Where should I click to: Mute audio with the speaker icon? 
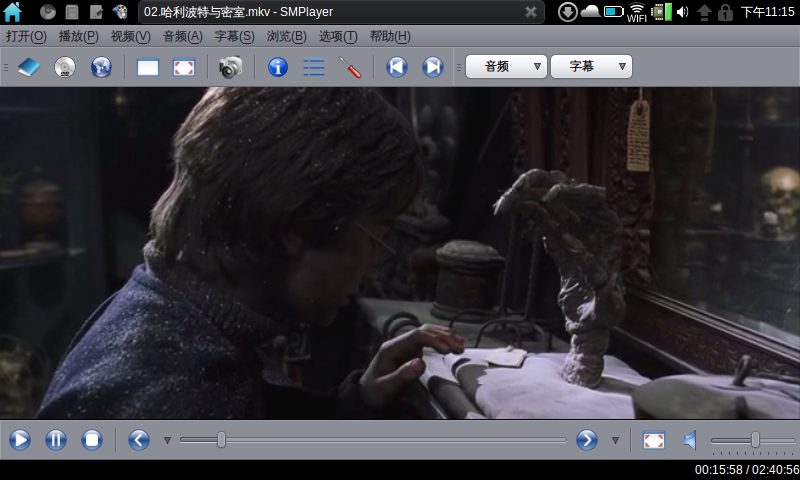coord(690,440)
